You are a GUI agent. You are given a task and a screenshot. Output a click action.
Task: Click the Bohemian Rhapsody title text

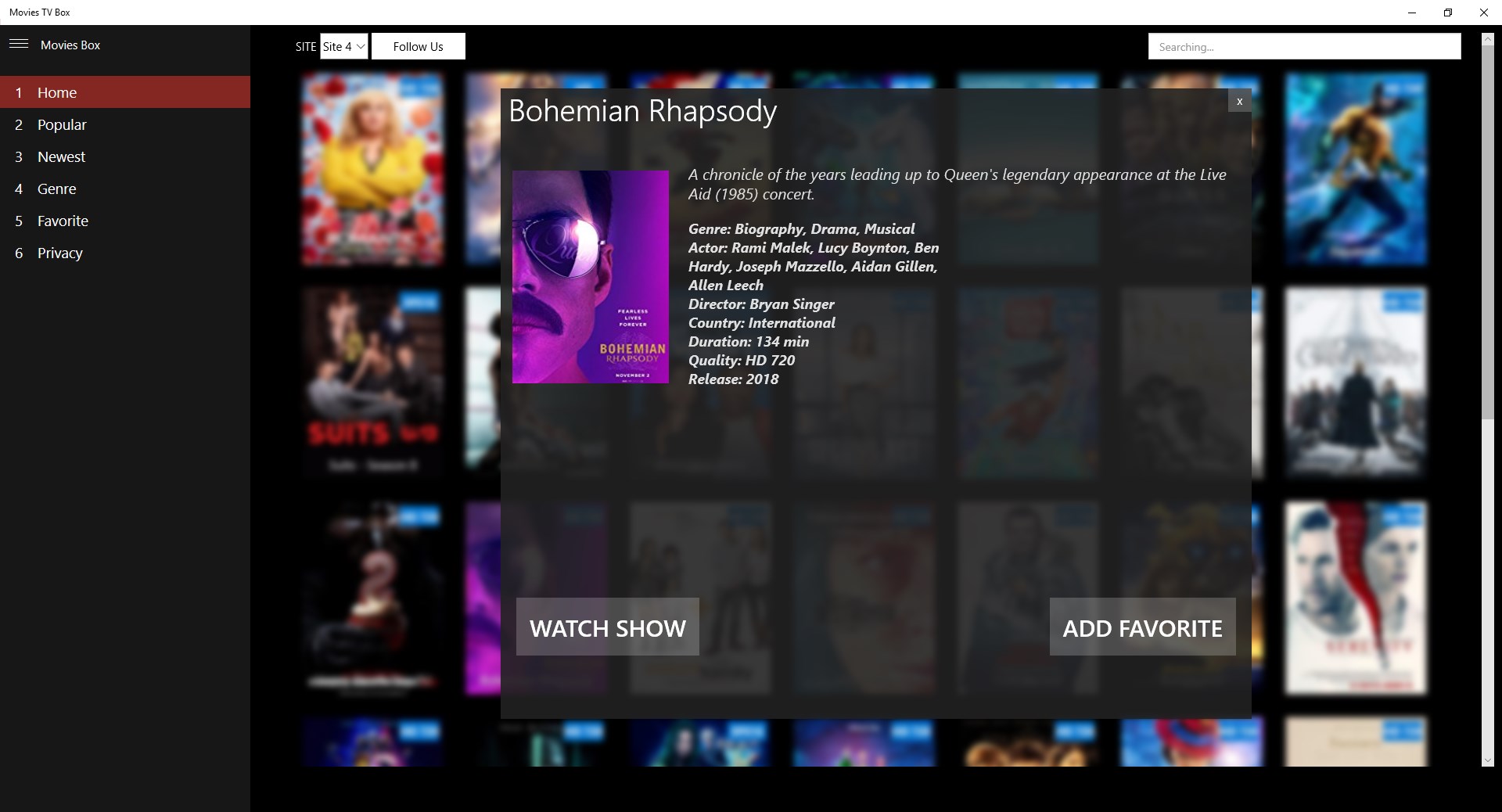642,111
